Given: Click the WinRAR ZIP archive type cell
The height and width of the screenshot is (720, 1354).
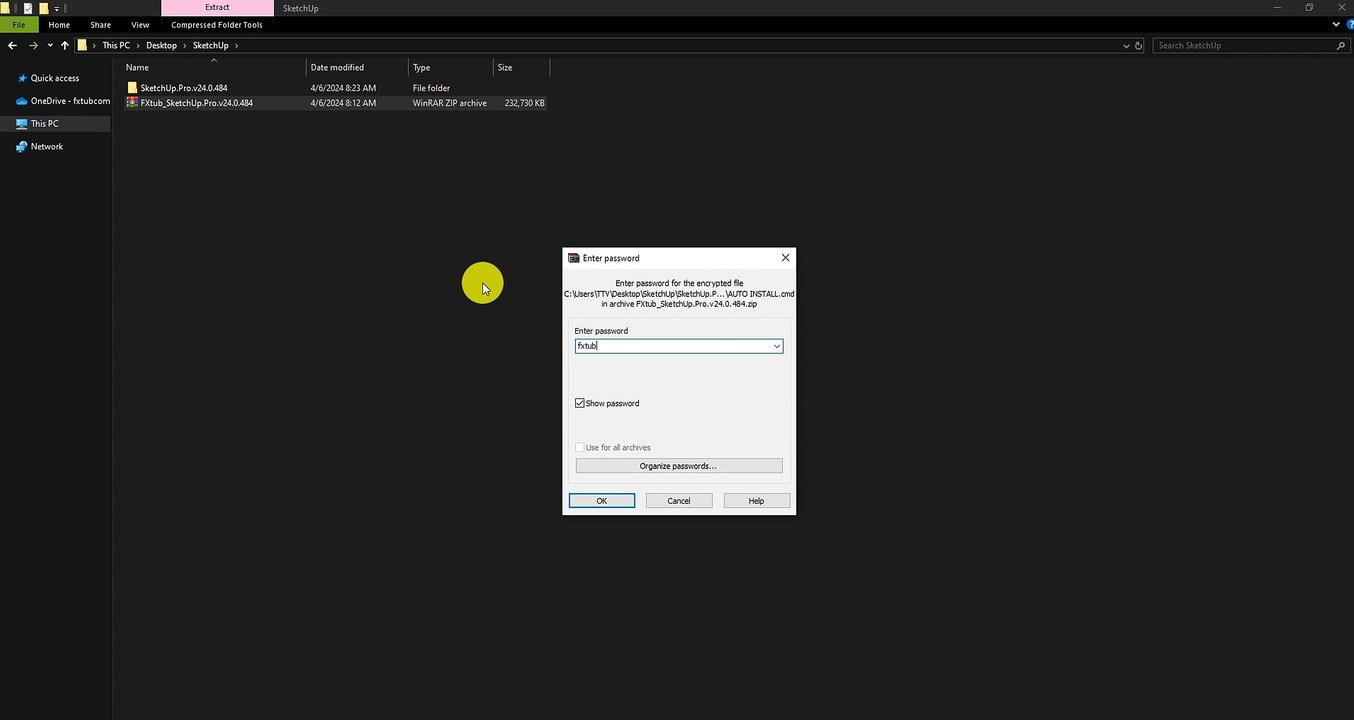Looking at the screenshot, I should (450, 103).
